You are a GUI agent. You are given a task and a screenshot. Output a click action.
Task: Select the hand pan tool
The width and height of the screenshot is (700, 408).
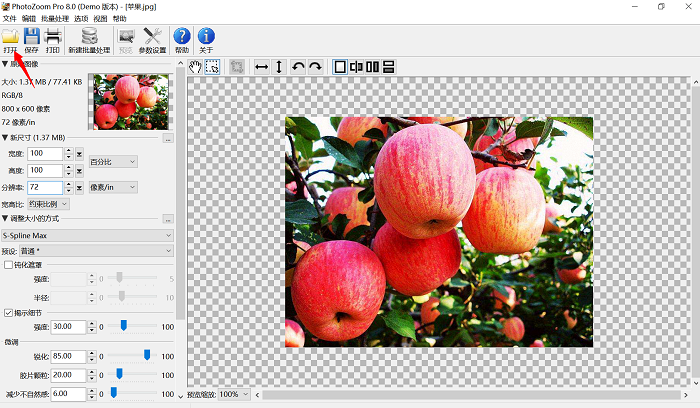click(x=196, y=67)
